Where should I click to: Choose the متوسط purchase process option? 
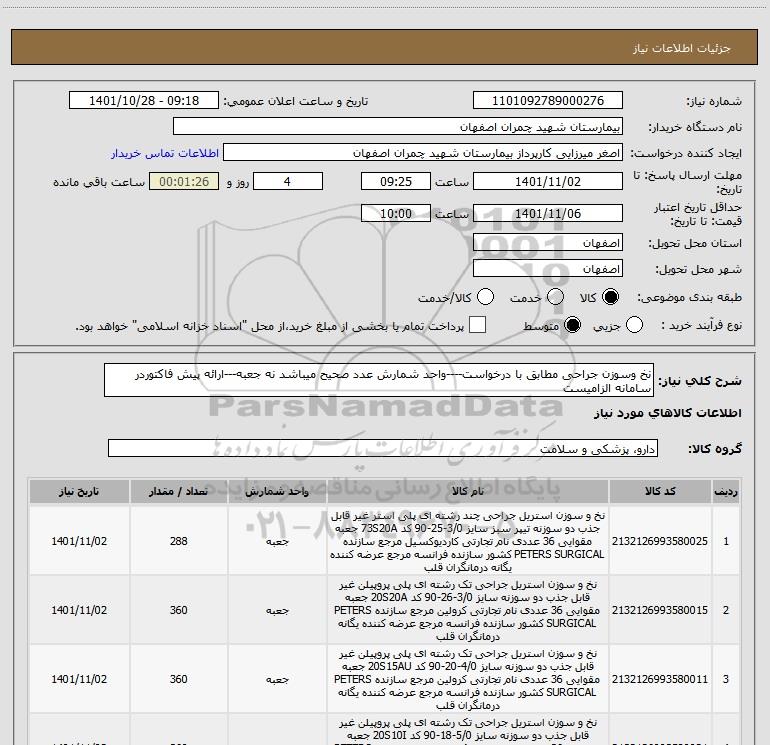click(572, 325)
